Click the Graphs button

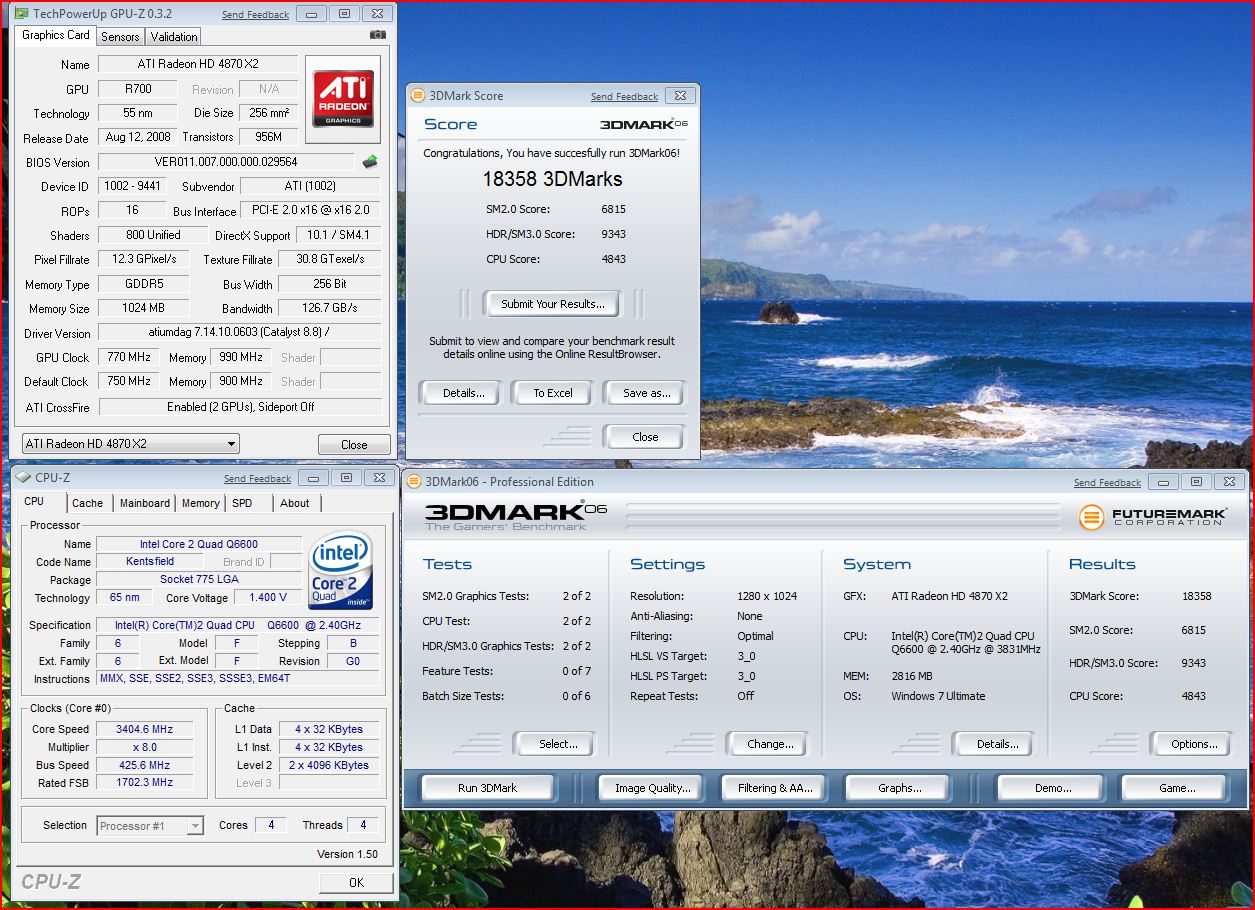tap(900, 788)
